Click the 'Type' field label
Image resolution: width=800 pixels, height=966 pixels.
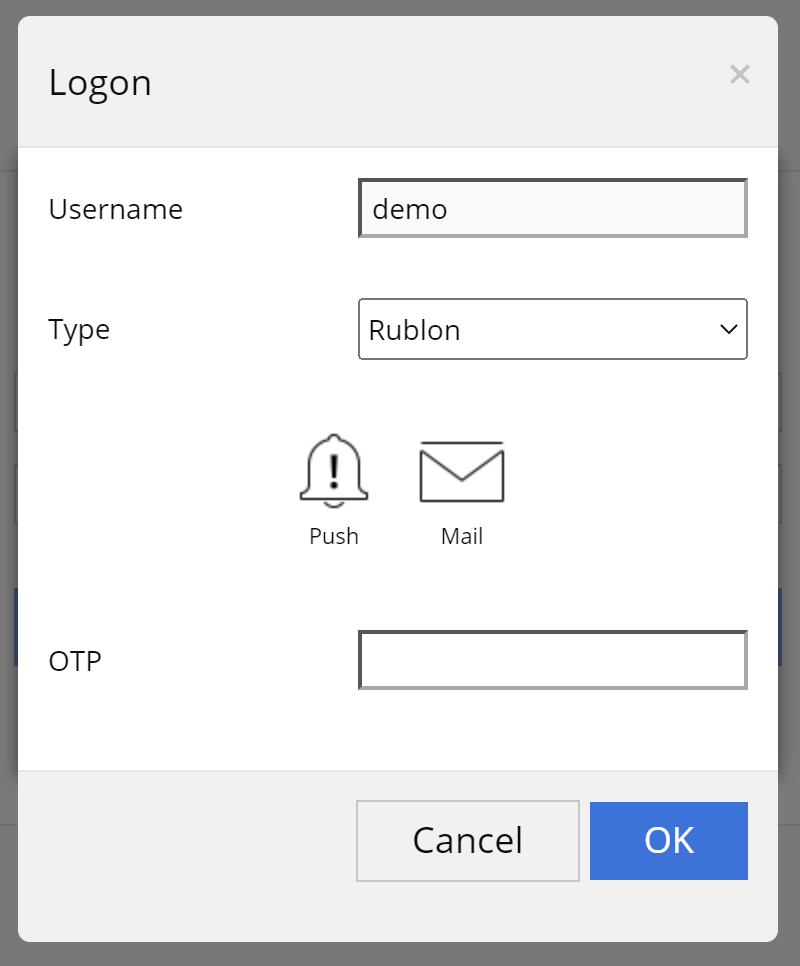click(79, 329)
